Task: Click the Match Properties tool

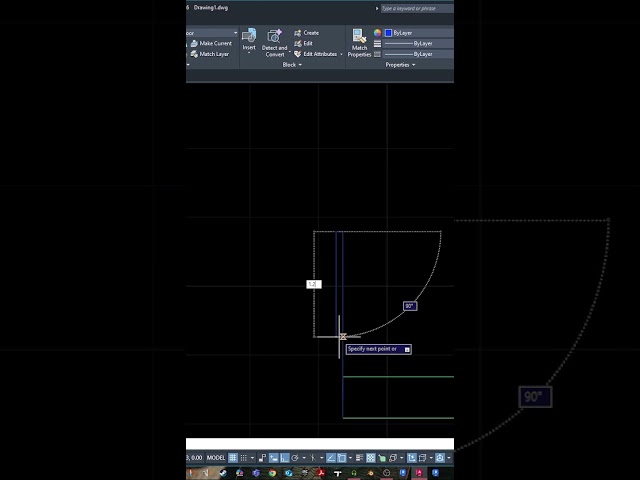Action: point(359,43)
